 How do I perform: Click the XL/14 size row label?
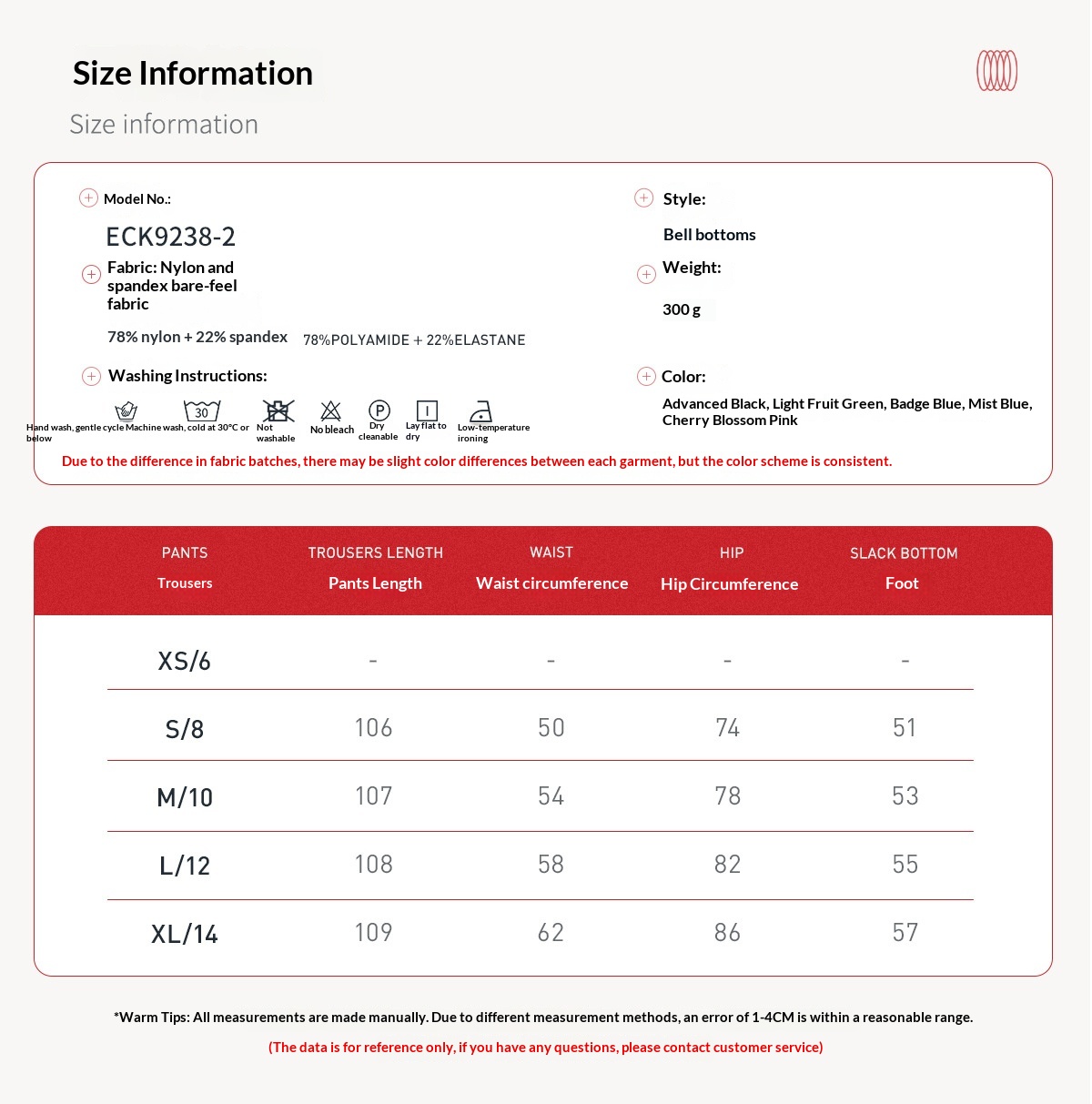click(x=185, y=935)
